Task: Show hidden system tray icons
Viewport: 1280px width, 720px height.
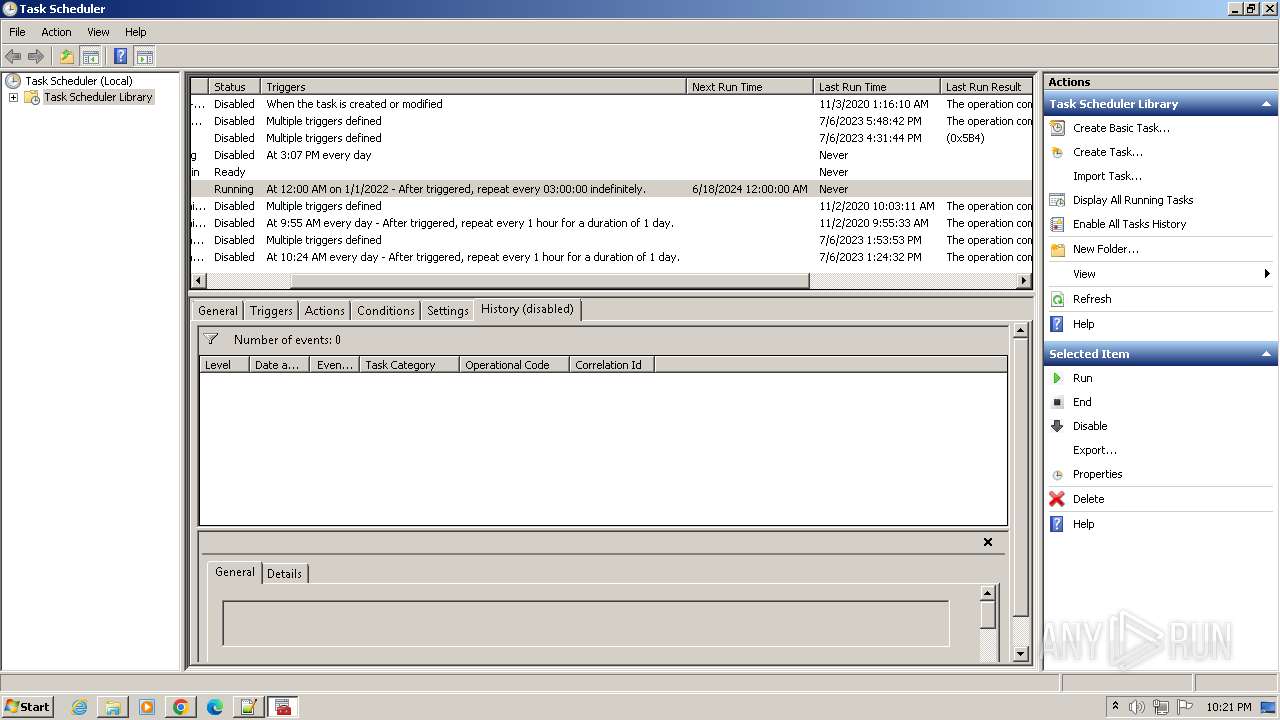Action: click(x=1116, y=707)
